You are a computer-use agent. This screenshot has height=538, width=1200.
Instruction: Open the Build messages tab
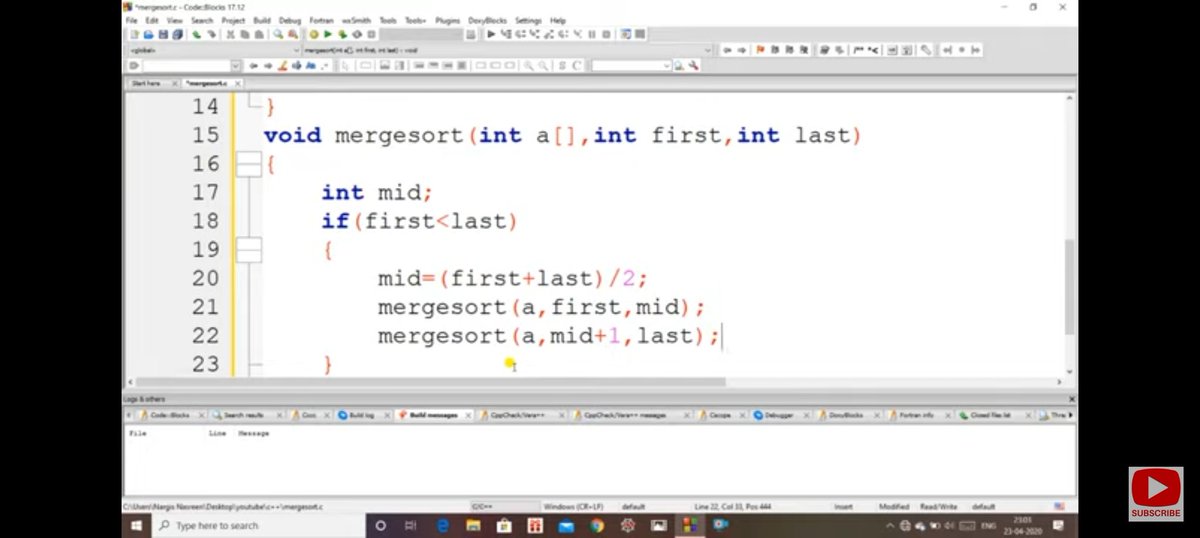433,414
